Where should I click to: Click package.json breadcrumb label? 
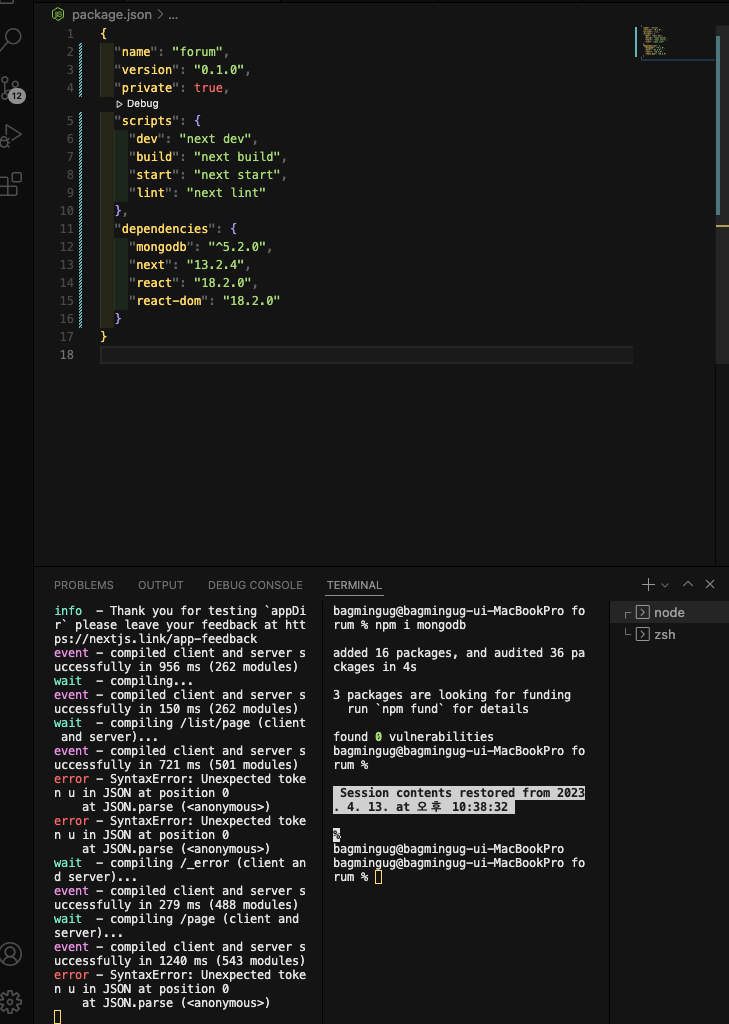pyautogui.click(x=111, y=14)
